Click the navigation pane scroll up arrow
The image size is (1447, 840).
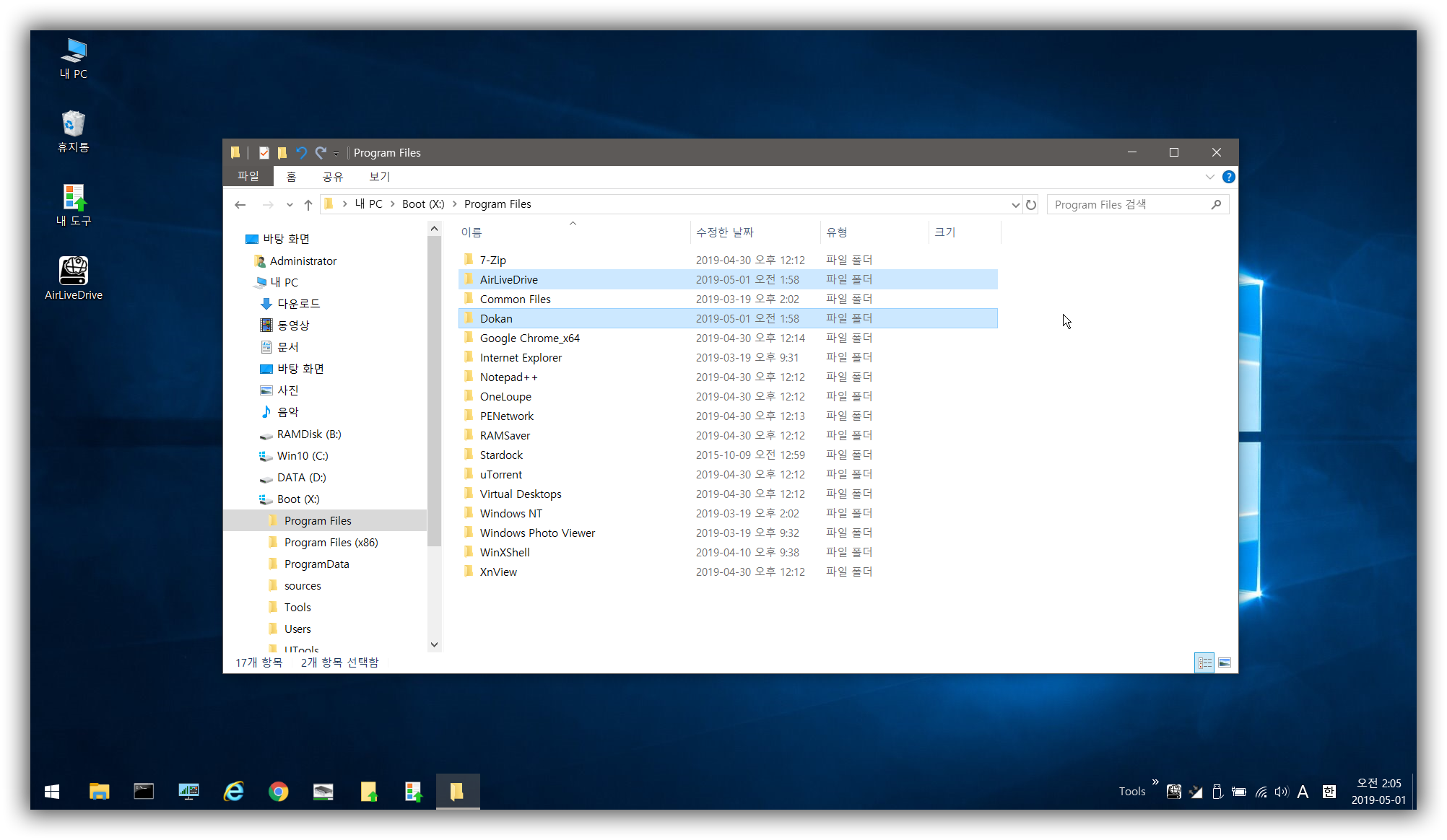point(434,229)
